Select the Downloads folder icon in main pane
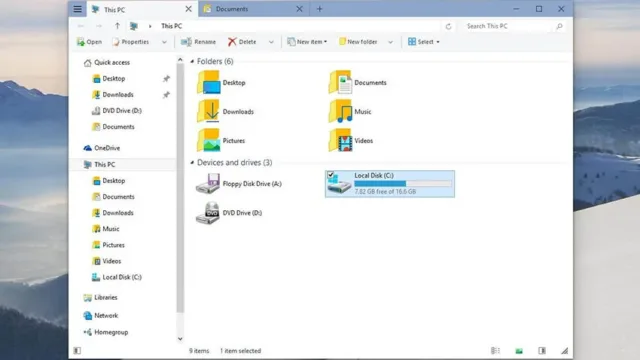The width and height of the screenshot is (640, 360). coord(209,111)
